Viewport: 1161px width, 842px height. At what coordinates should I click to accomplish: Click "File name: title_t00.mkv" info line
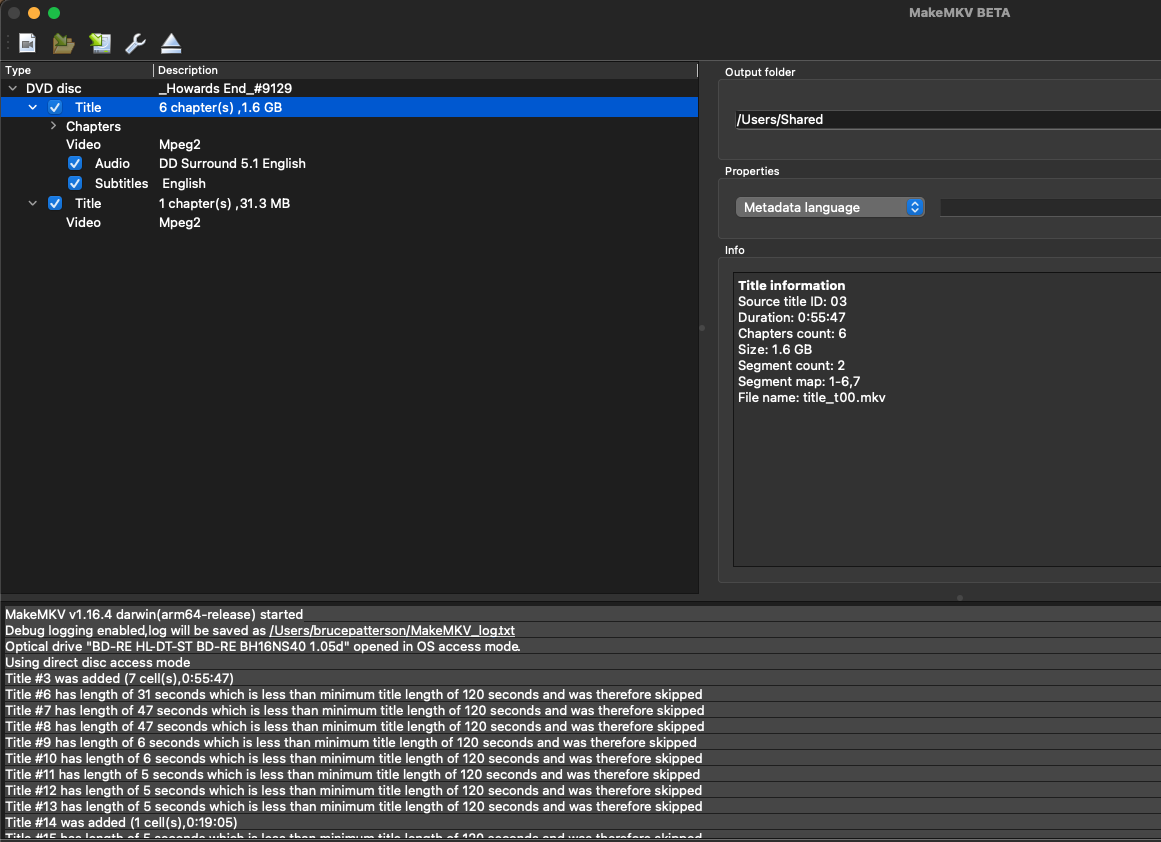tap(812, 398)
